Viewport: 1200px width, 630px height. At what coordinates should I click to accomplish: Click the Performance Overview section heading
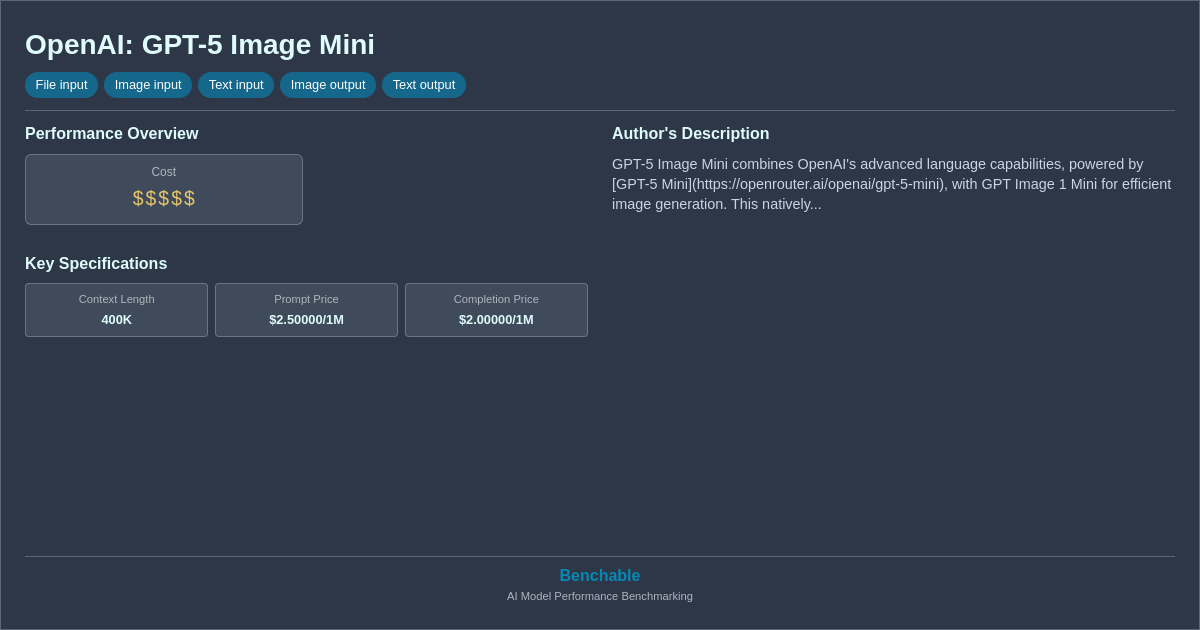tap(112, 133)
